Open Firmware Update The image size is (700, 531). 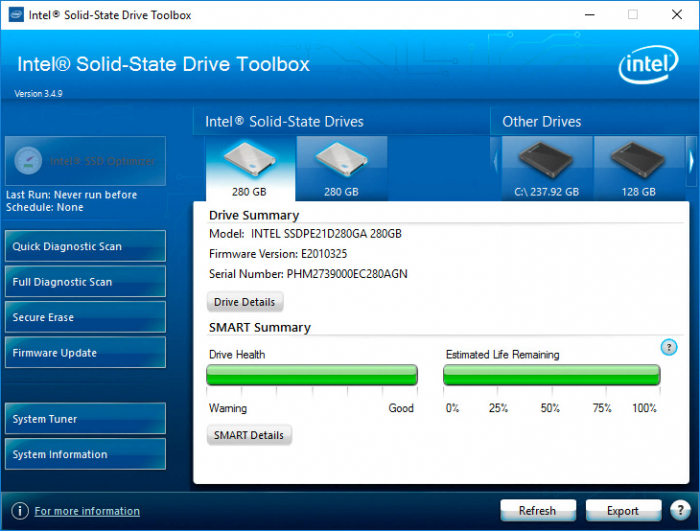[x=85, y=353]
